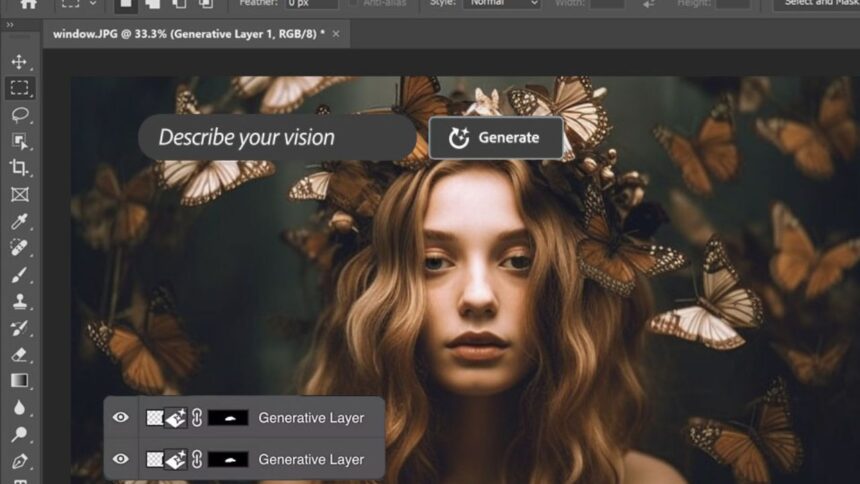Select the Pen tool
Screen dimensions: 860x484
pos(19,461)
